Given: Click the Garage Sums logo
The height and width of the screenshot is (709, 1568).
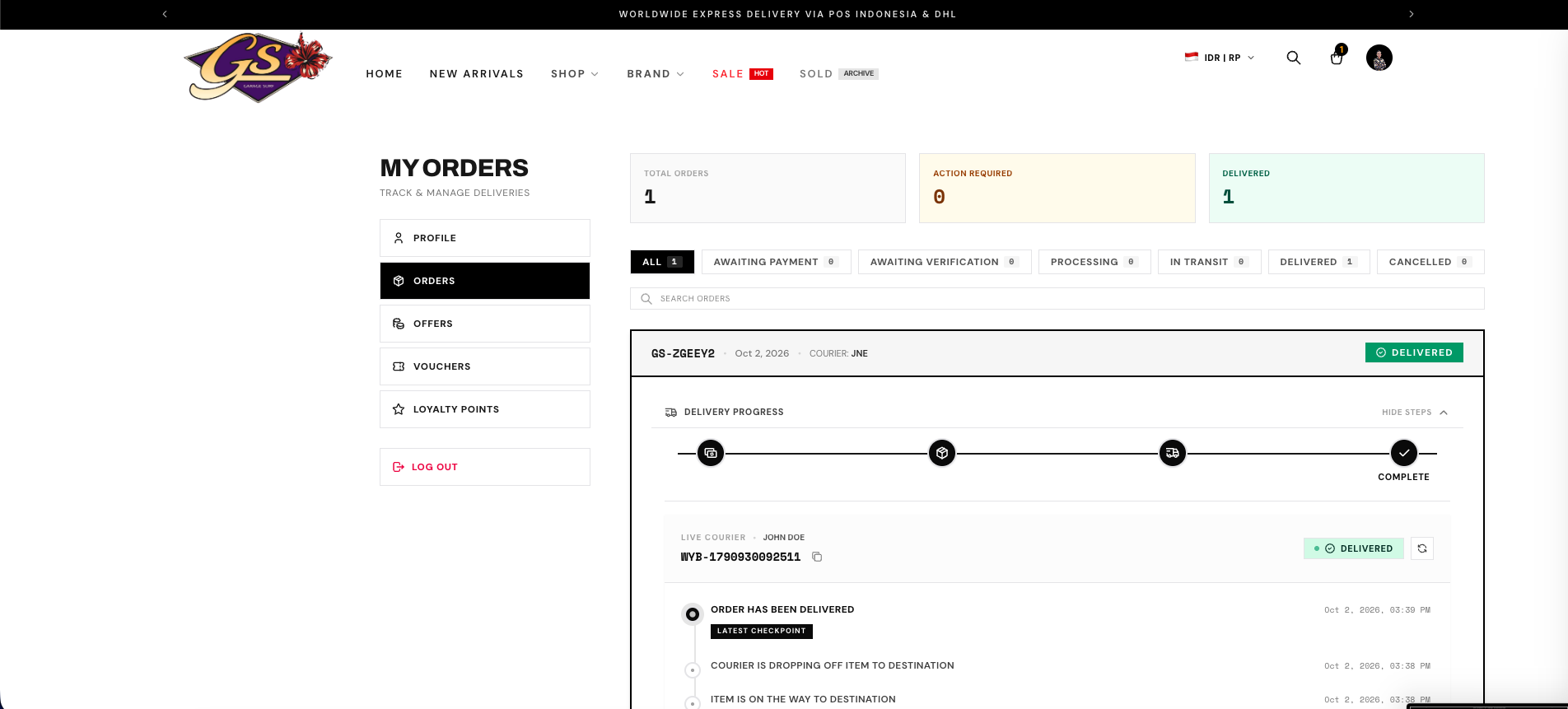Looking at the screenshot, I should pos(258,68).
